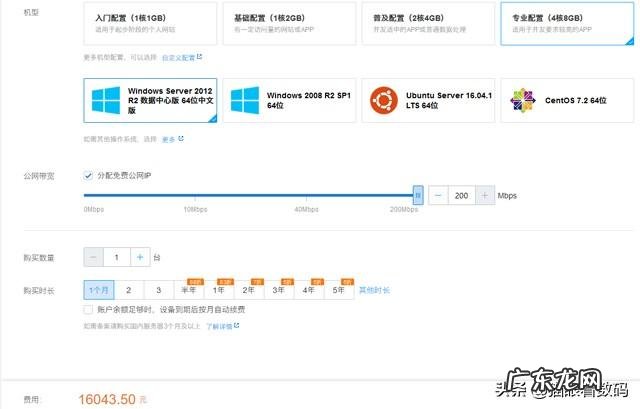This screenshot has width=640, height=409.
Task: Set bandwidth at the 10Mbps slider mark
Action: point(195,196)
